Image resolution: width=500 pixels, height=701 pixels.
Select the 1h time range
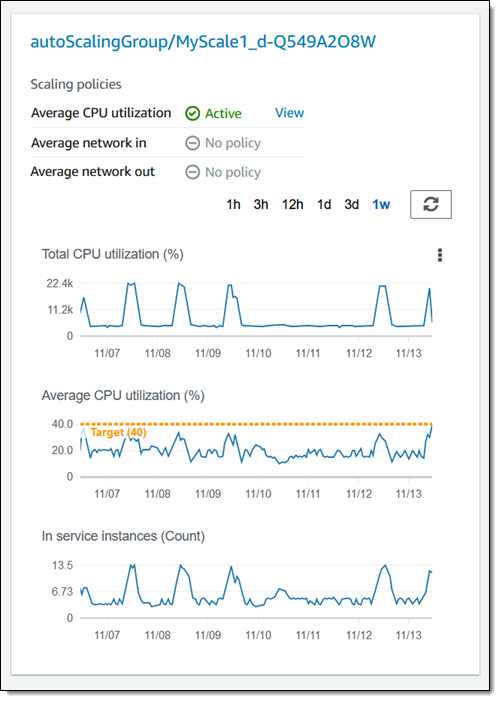click(x=233, y=204)
